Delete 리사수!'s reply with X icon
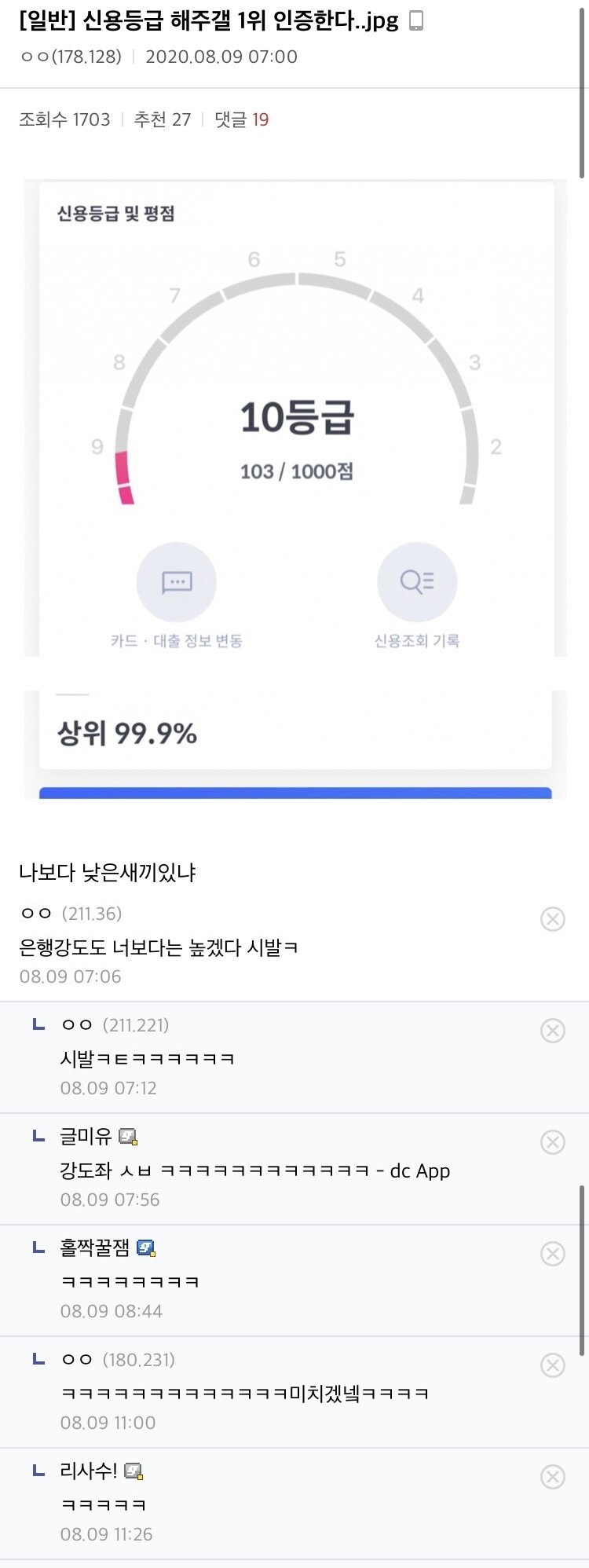This screenshot has height=1568, width=589. click(x=553, y=1476)
